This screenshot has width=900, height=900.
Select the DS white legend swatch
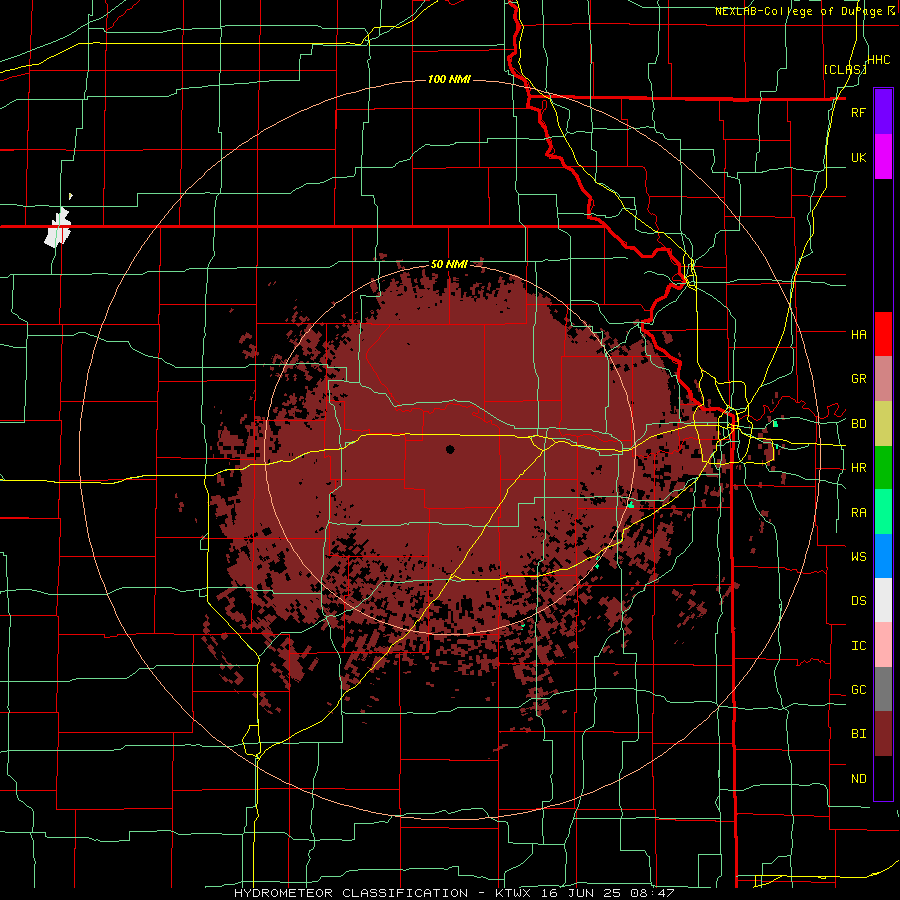tap(883, 600)
